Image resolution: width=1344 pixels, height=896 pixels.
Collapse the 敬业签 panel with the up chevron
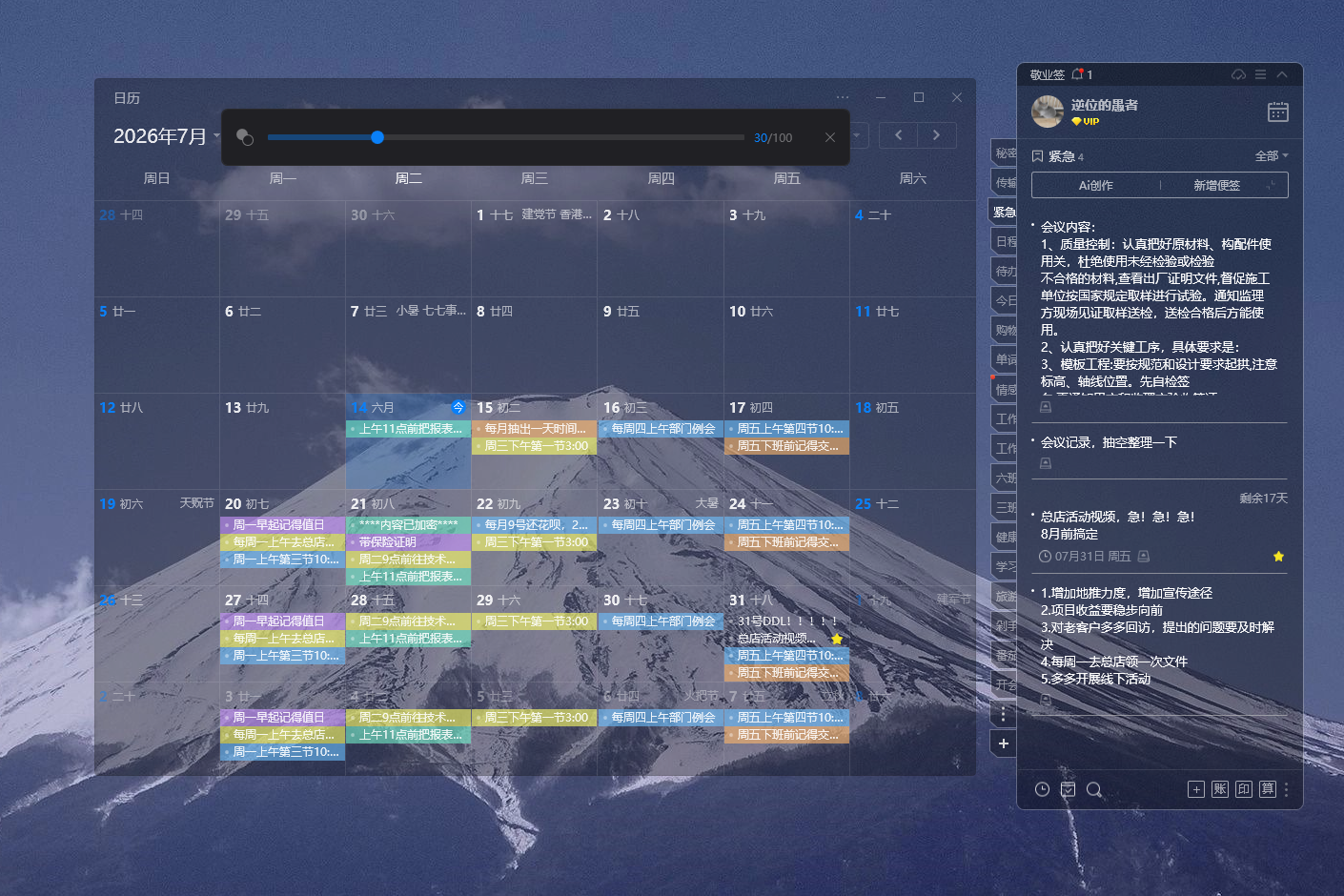click(x=1282, y=74)
